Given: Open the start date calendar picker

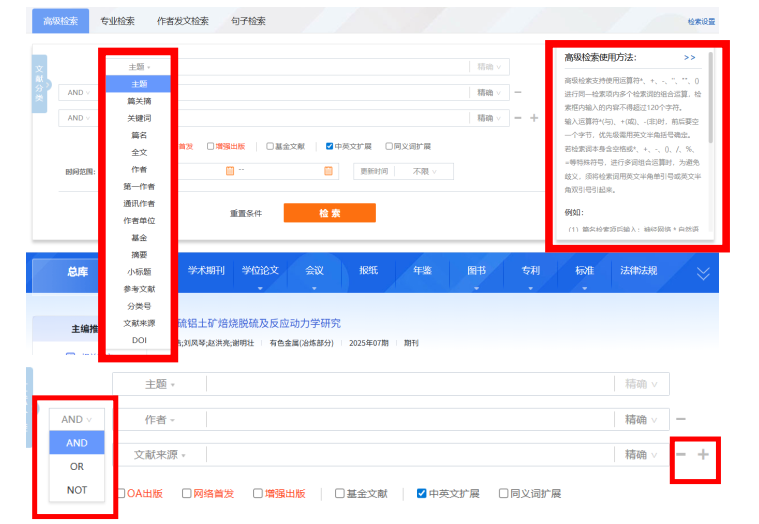Looking at the screenshot, I should click(230, 171).
